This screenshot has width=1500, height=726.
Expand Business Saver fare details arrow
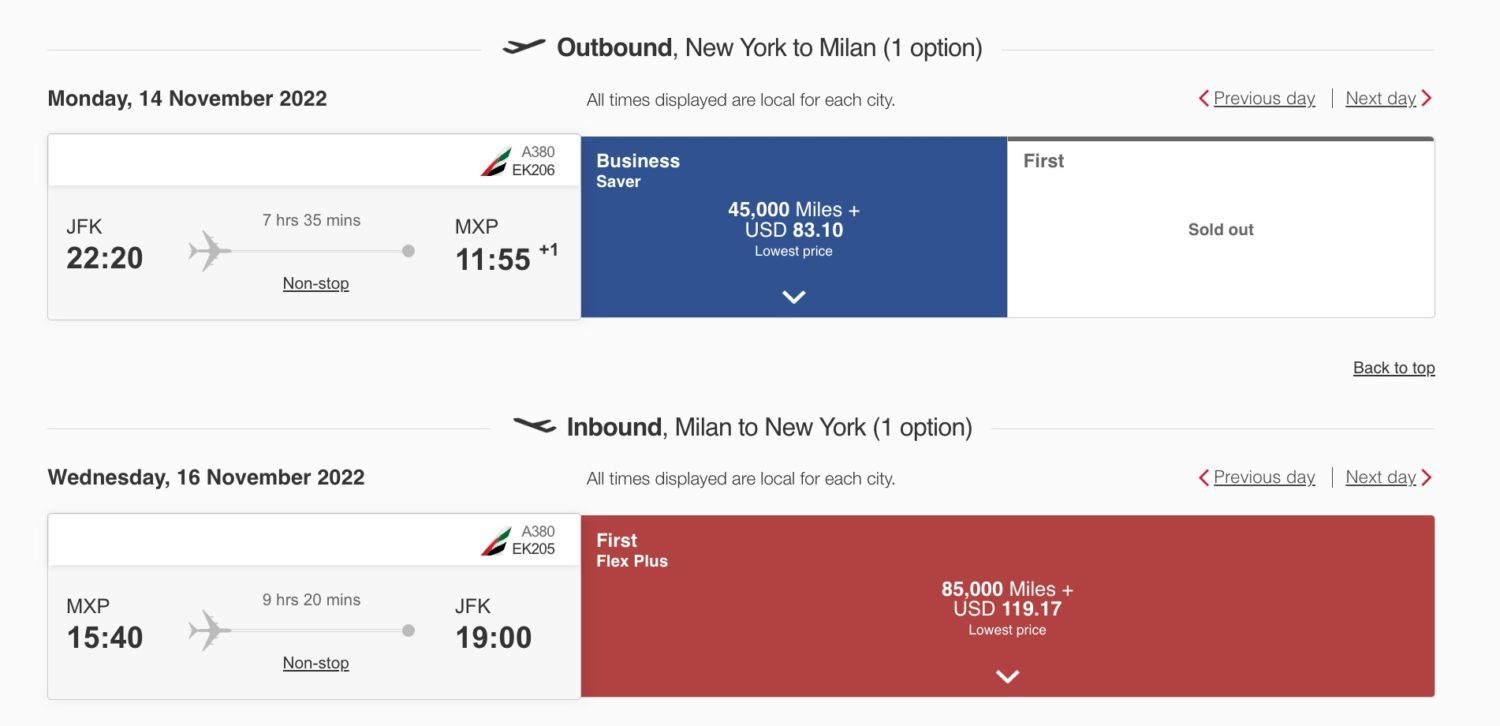[793, 296]
